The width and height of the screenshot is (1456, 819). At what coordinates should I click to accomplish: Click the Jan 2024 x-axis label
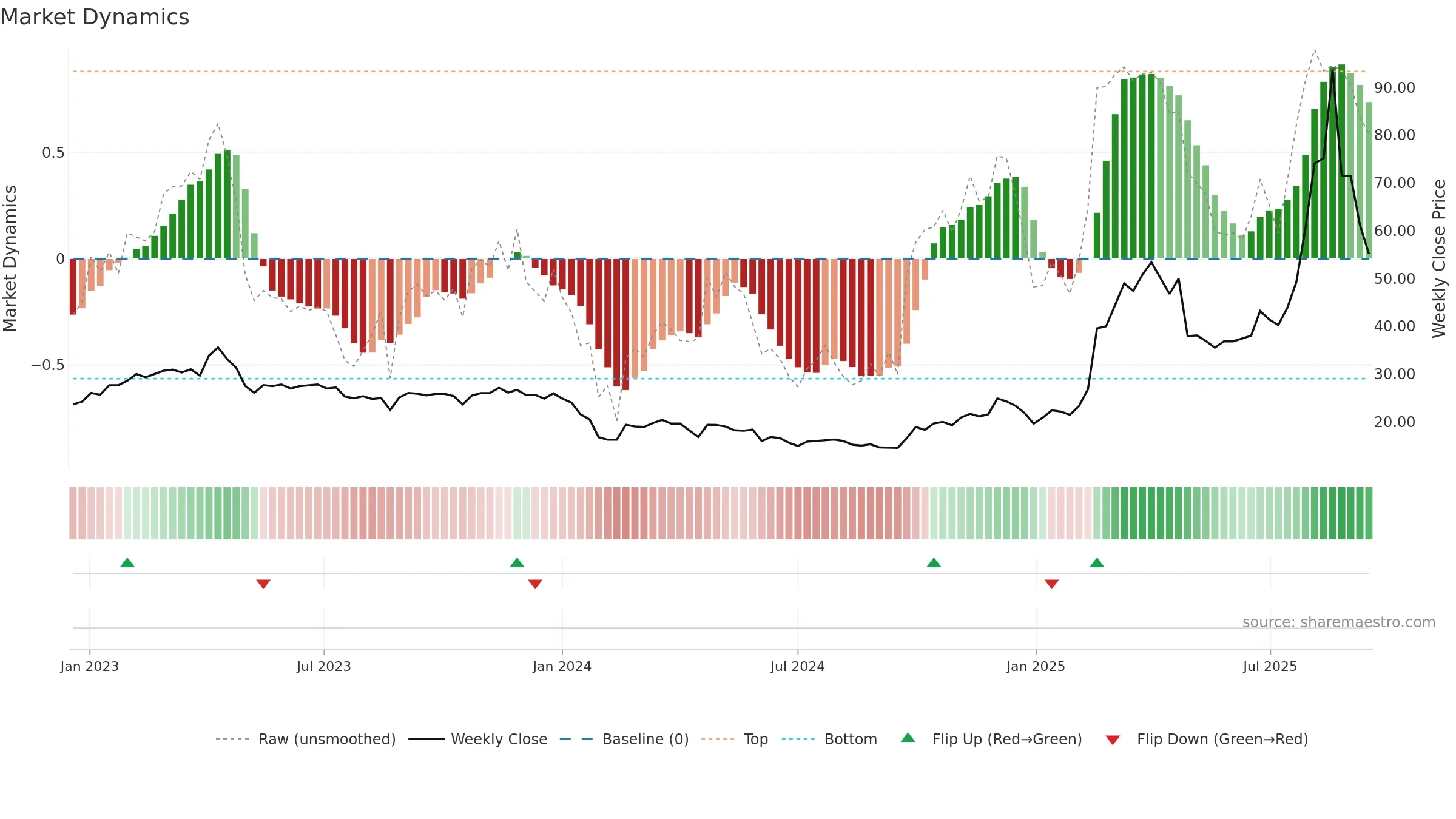coord(562,666)
